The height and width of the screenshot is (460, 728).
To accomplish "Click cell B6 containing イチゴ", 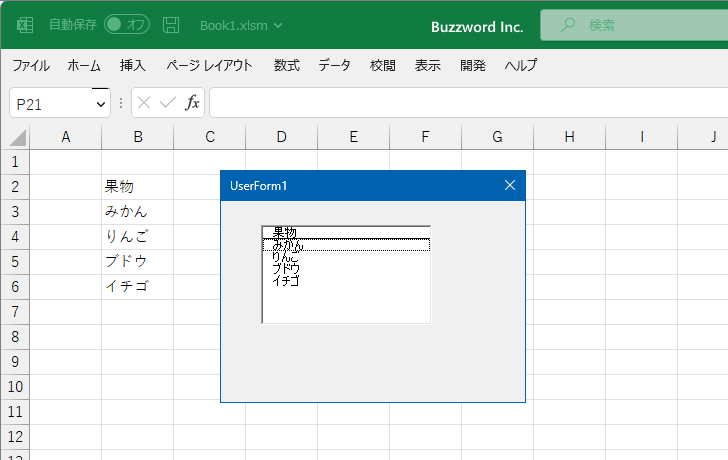I will coord(137,287).
